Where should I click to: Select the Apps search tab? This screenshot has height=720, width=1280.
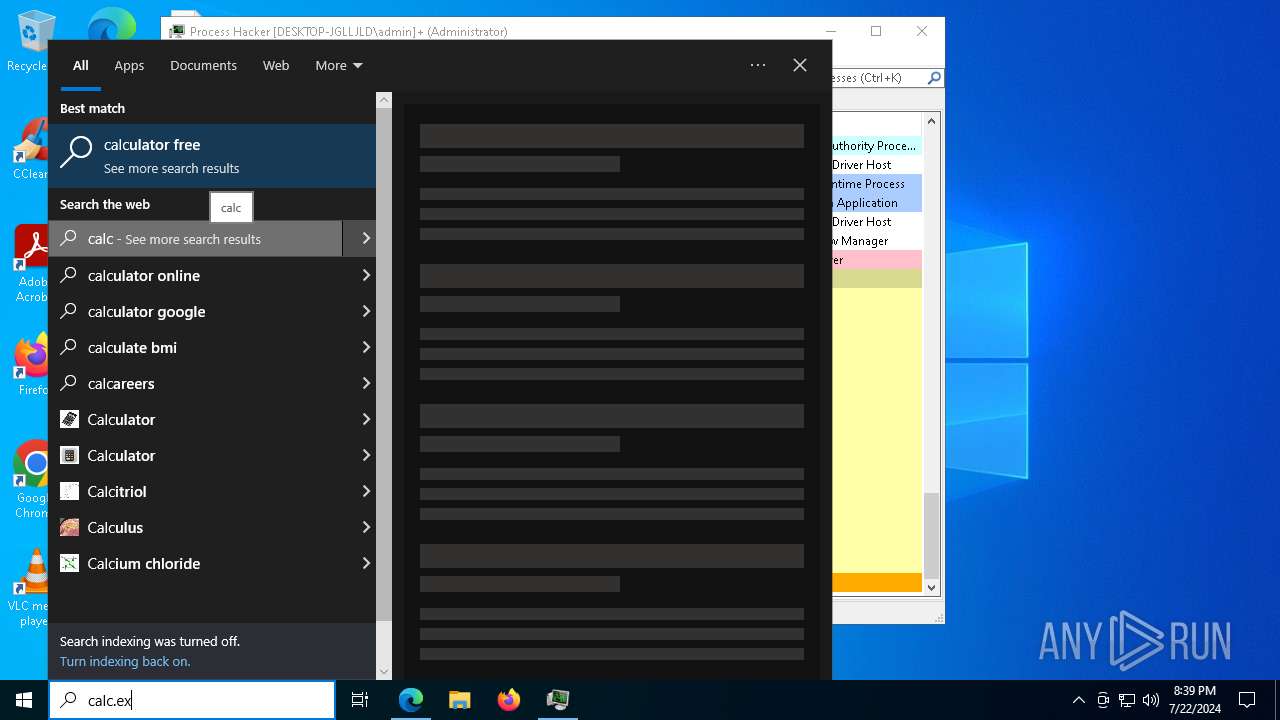tap(129, 65)
